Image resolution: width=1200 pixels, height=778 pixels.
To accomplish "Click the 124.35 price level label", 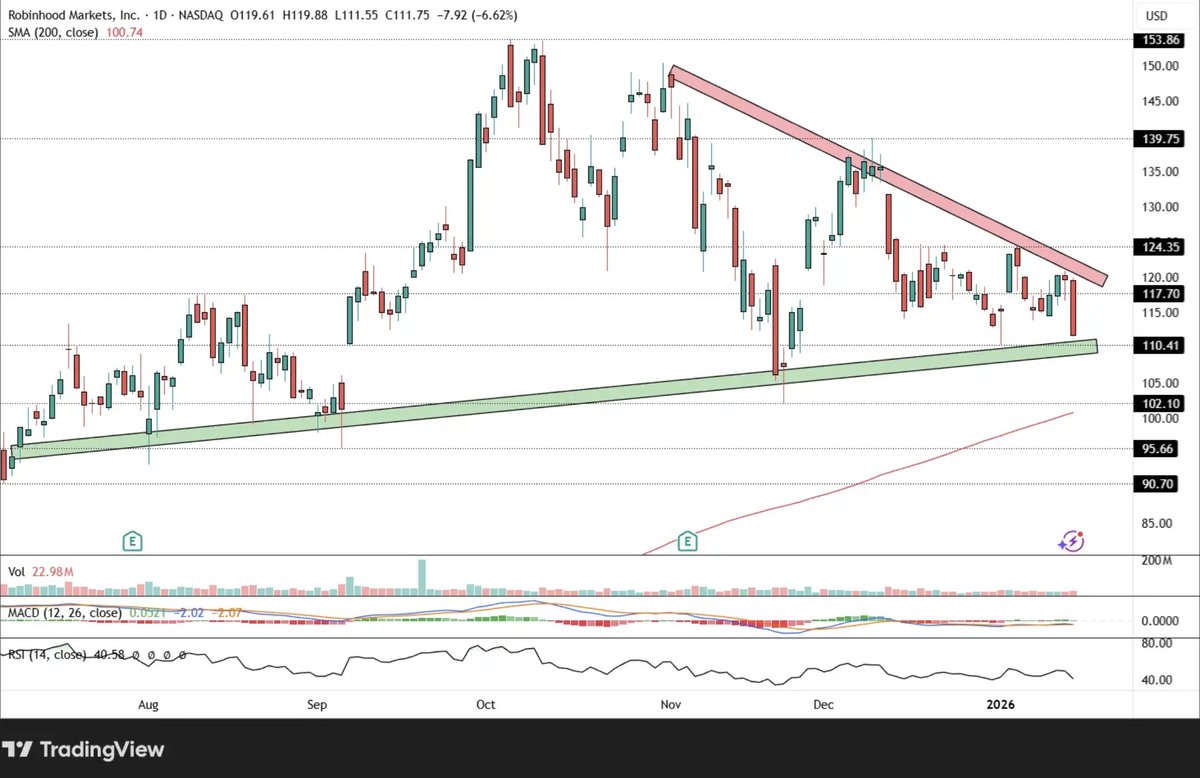I will point(1161,246).
